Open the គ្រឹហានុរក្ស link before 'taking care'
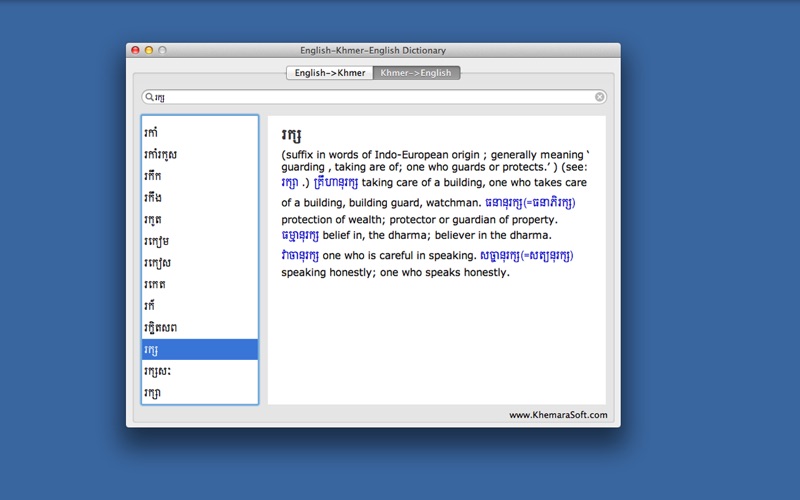Image resolution: width=800 pixels, height=500 pixels. point(336,183)
